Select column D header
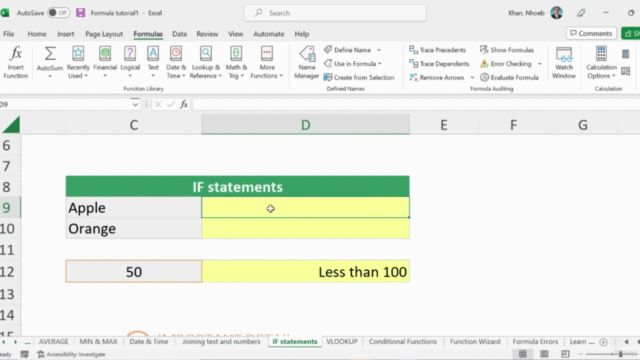Screen dimensions: 640x360 click(305, 125)
